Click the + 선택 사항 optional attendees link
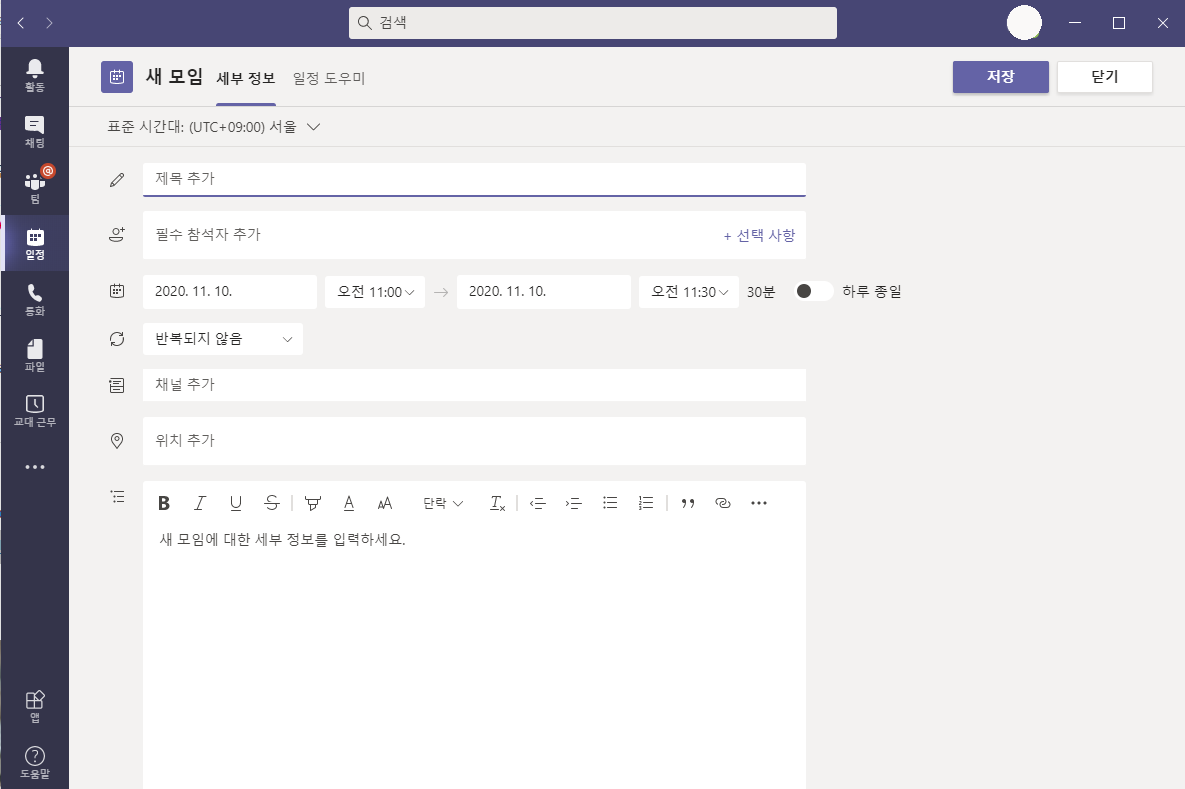Viewport: 1185px width, 789px height. click(x=760, y=236)
